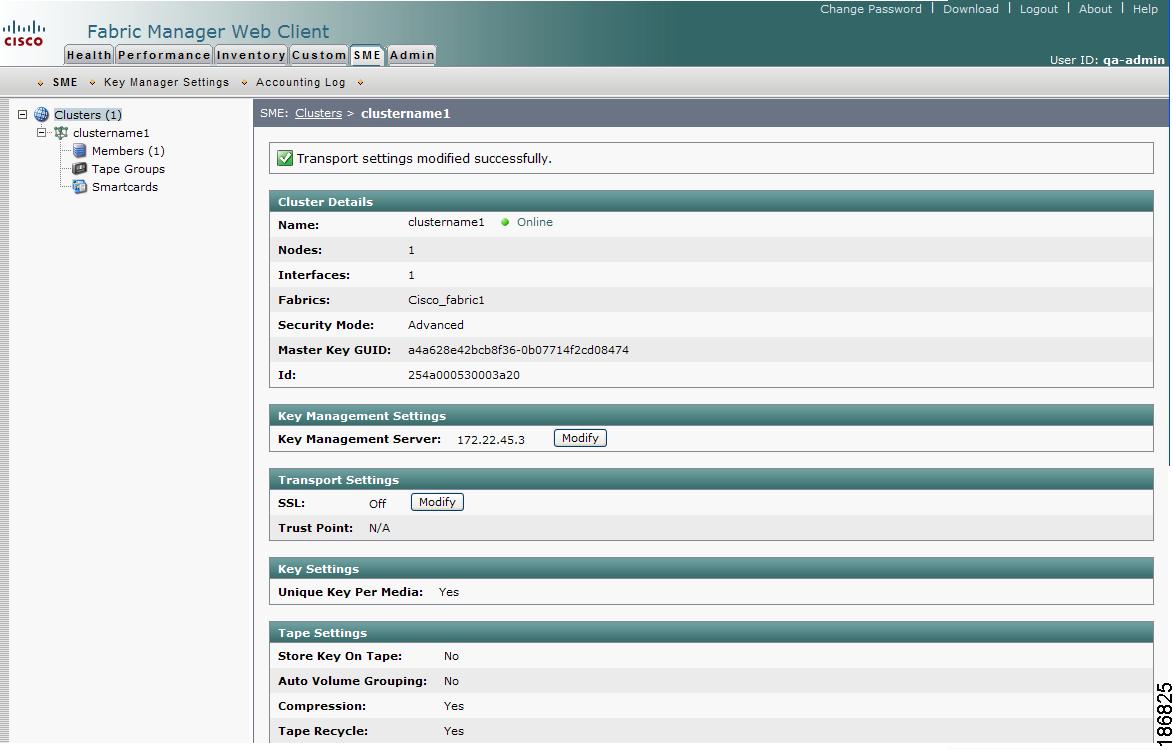Click the Tape Settings section header
This screenshot has height=750, width=1173.
(711, 633)
